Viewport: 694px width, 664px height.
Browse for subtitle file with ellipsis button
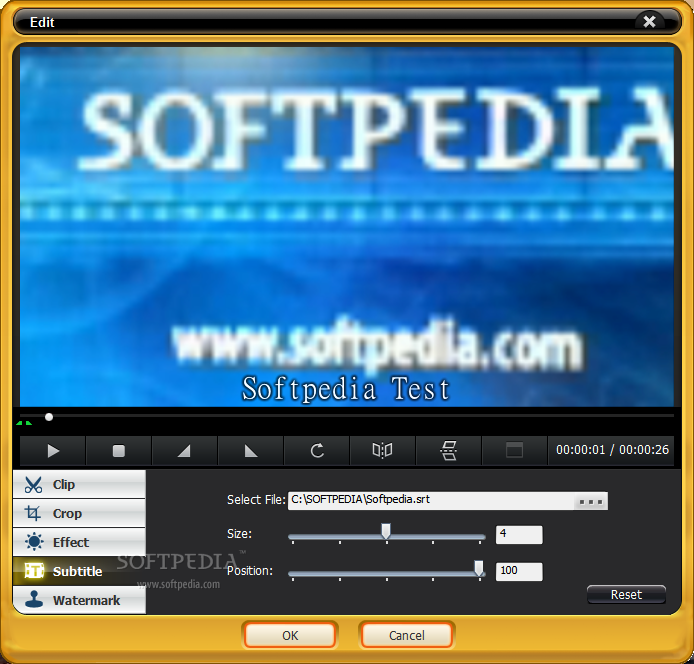coord(591,502)
